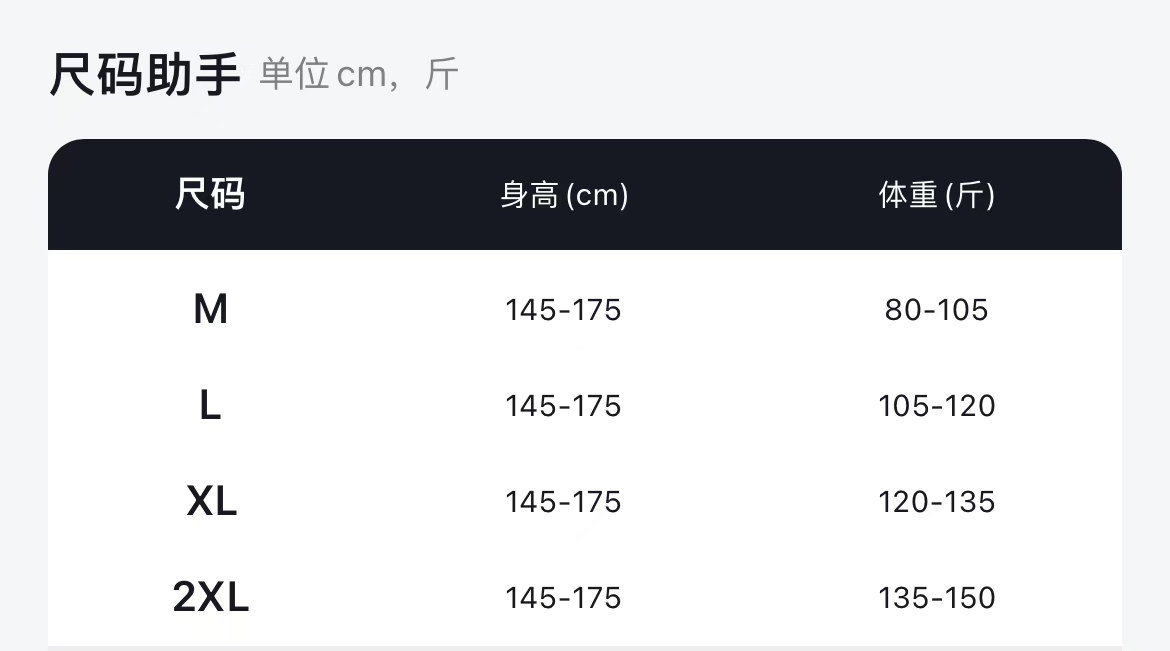Click the height value in the 2XL row

click(x=563, y=598)
